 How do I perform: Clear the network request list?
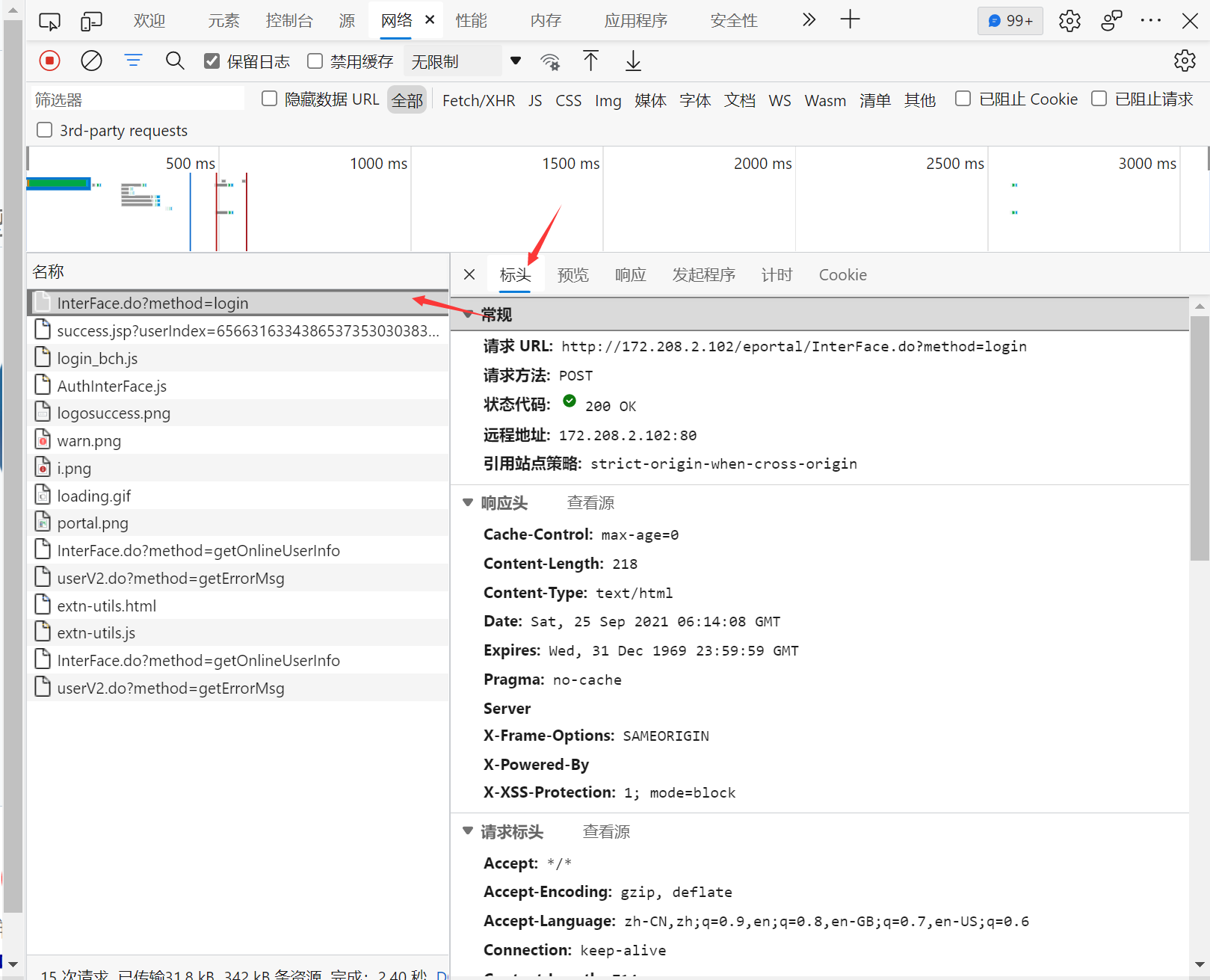[91, 61]
